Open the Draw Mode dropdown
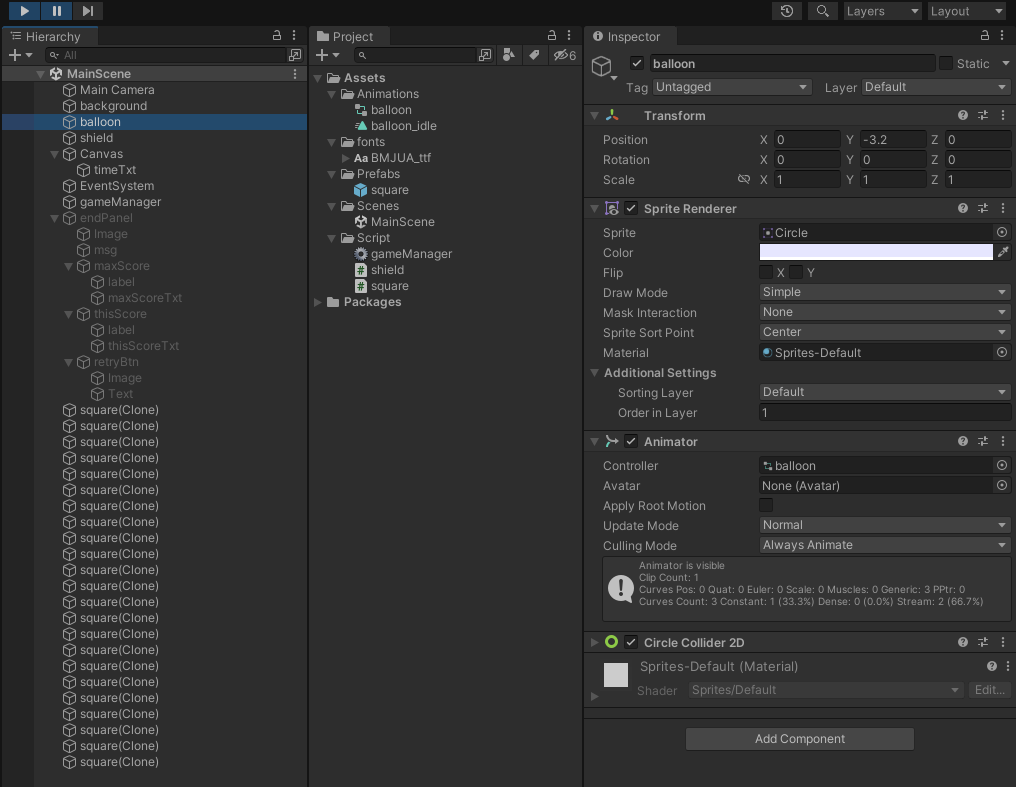 click(884, 292)
